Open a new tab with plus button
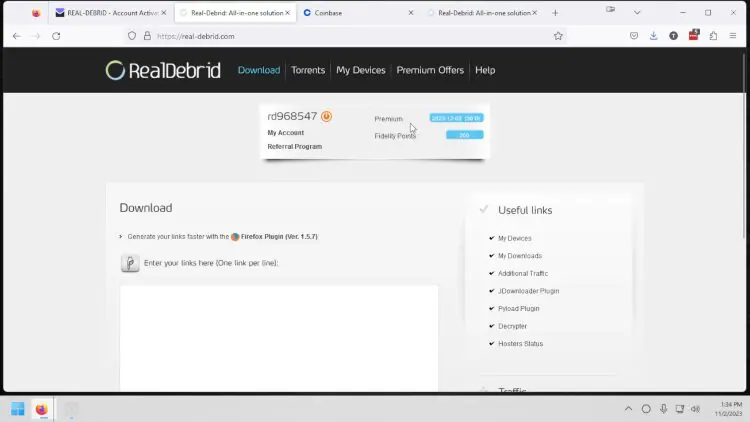Viewport: 750px width, 422px height. 555,13
